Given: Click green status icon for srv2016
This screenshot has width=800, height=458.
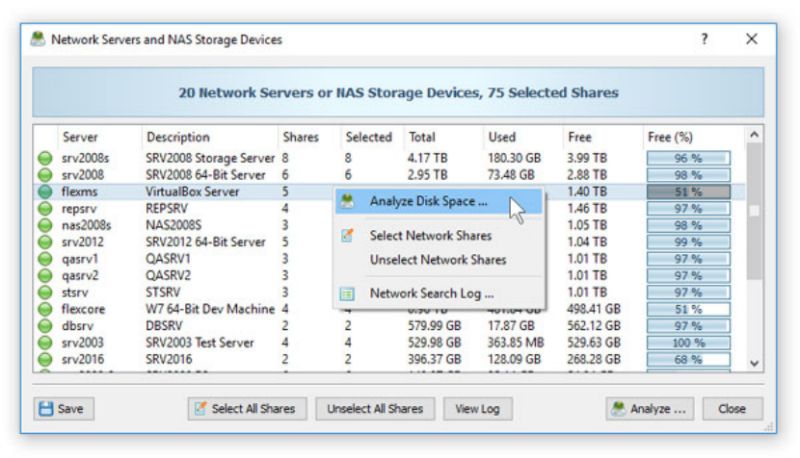Looking at the screenshot, I should coord(45,360).
